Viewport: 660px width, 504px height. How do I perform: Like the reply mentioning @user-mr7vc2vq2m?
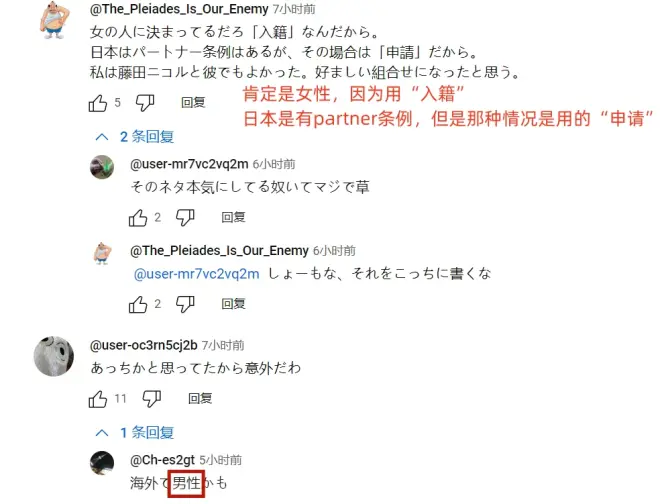coord(138,304)
